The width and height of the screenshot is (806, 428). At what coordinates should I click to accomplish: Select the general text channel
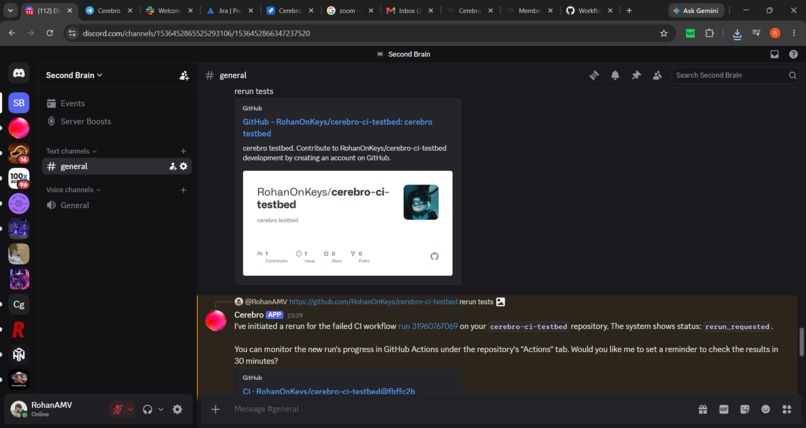tap(117, 166)
